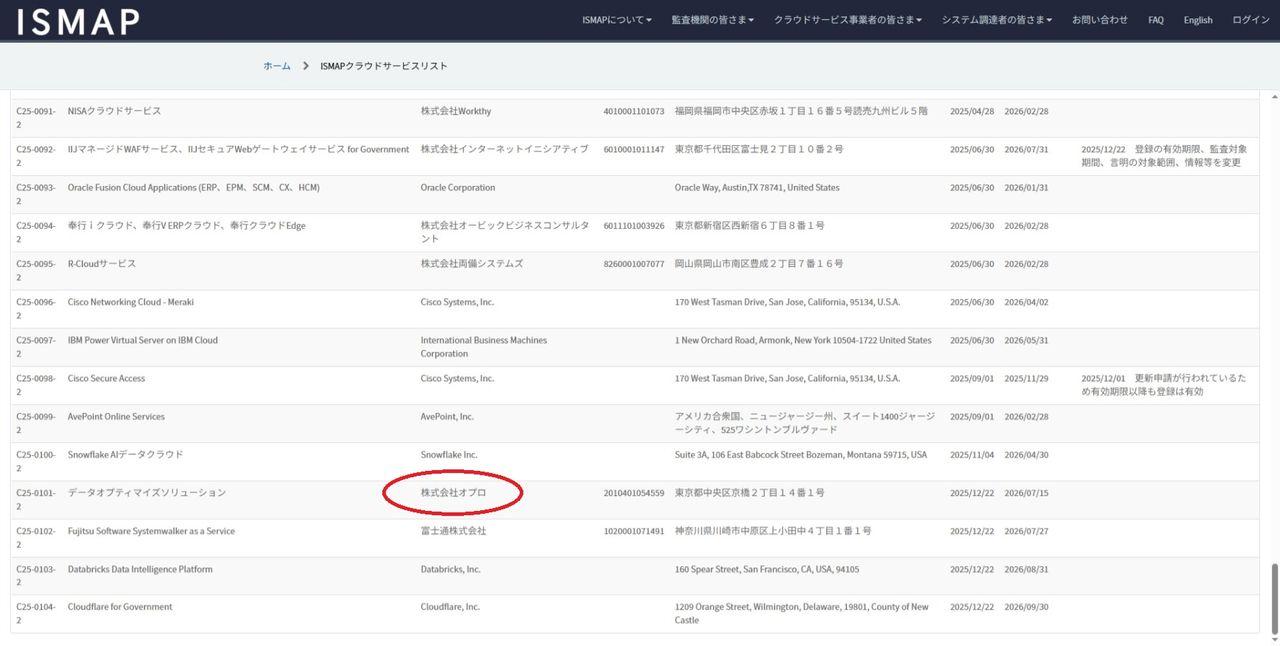Open the FAQ page
Viewport: 1280px width, 646px height.
point(1155,20)
